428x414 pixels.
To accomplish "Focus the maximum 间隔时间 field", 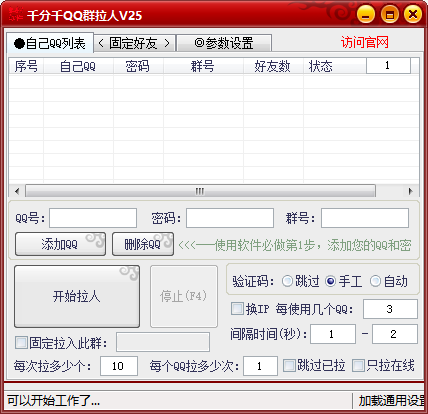I will (395, 334).
